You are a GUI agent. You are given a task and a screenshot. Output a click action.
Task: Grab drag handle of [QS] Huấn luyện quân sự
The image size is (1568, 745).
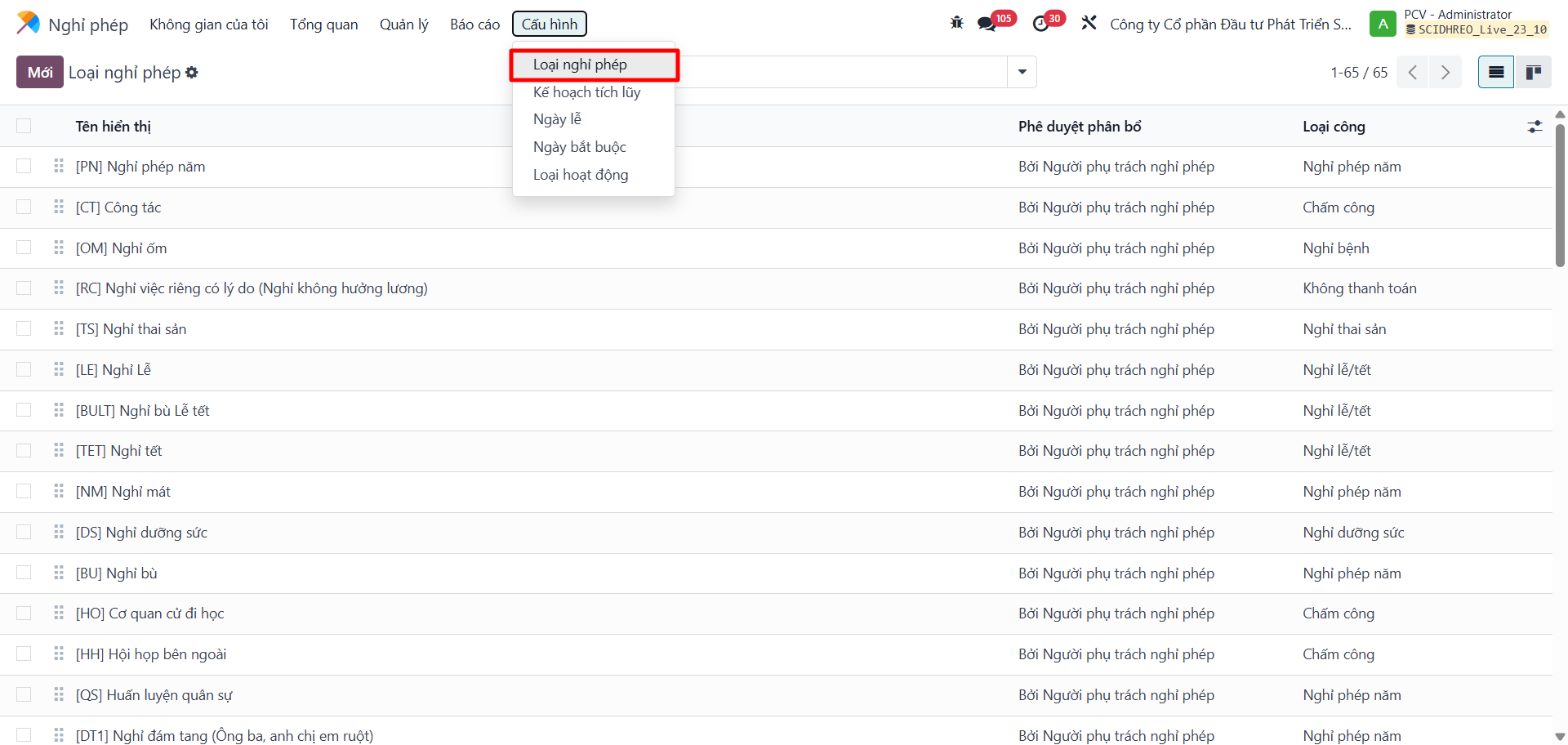tap(59, 694)
